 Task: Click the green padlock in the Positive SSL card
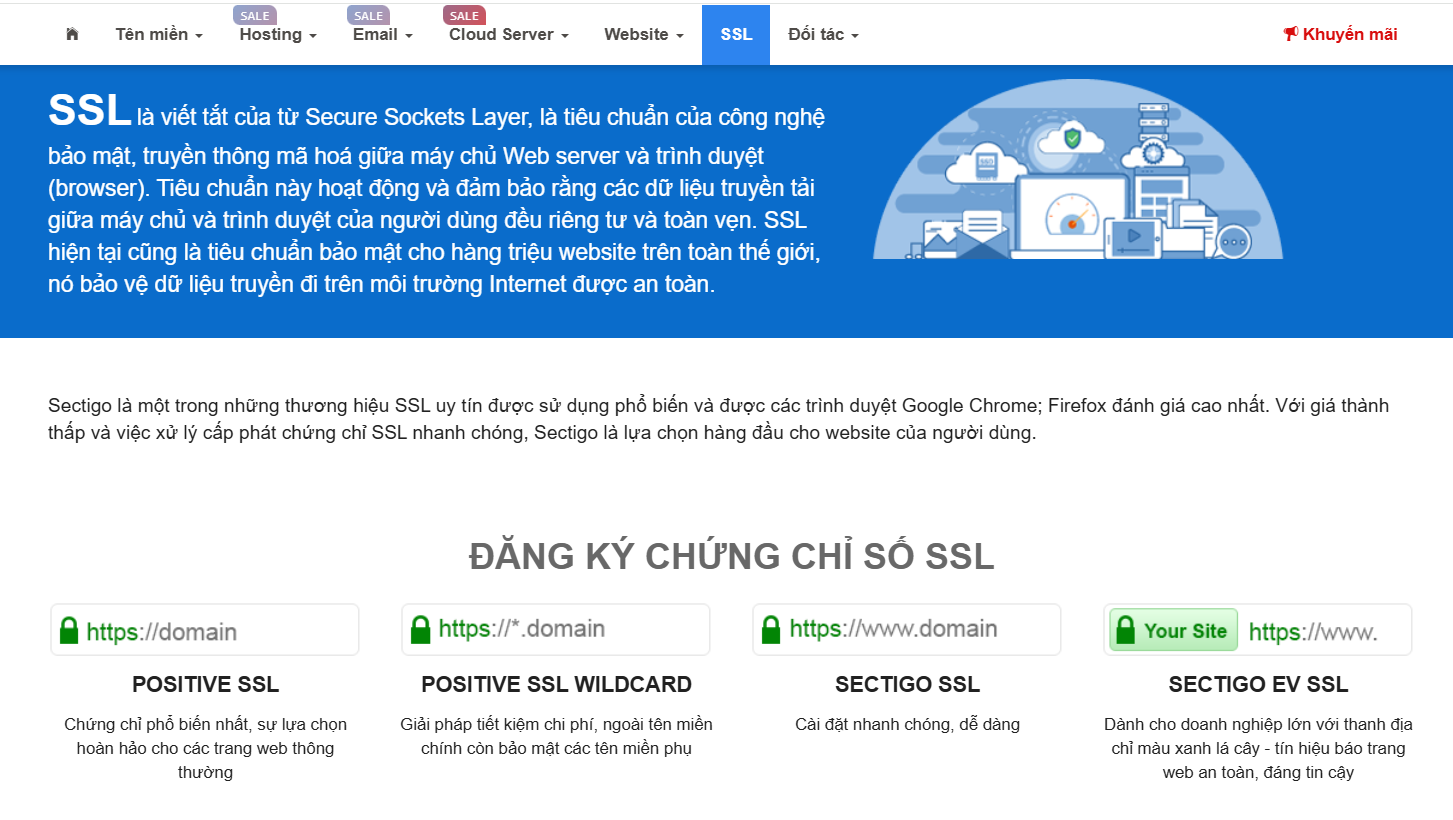[x=69, y=630]
